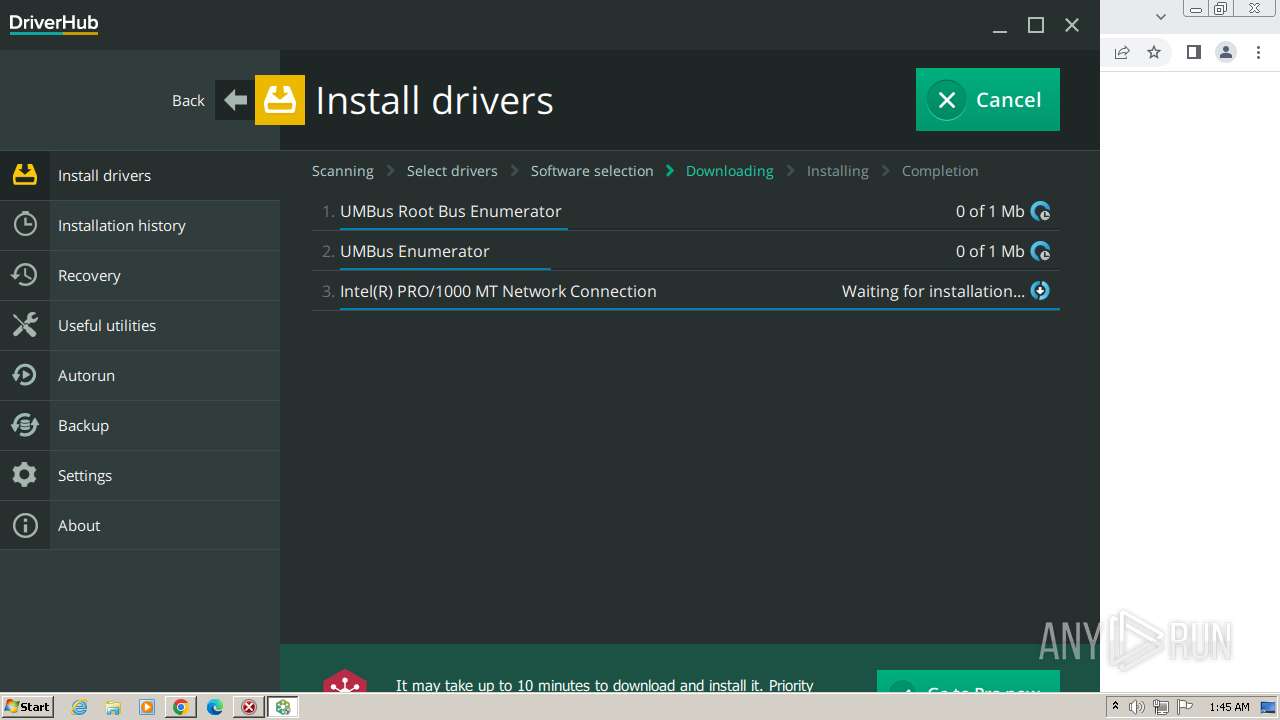Click progress bar under Intel PRO/1000 row
Image resolution: width=1280 pixels, height=720 pixels.
tap(700, 309)
